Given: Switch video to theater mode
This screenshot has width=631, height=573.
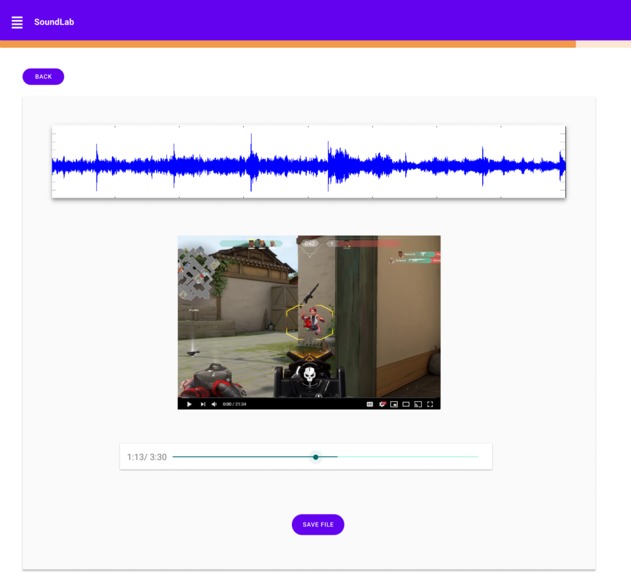Looking at the screenshot, I should tap(406, 404).
